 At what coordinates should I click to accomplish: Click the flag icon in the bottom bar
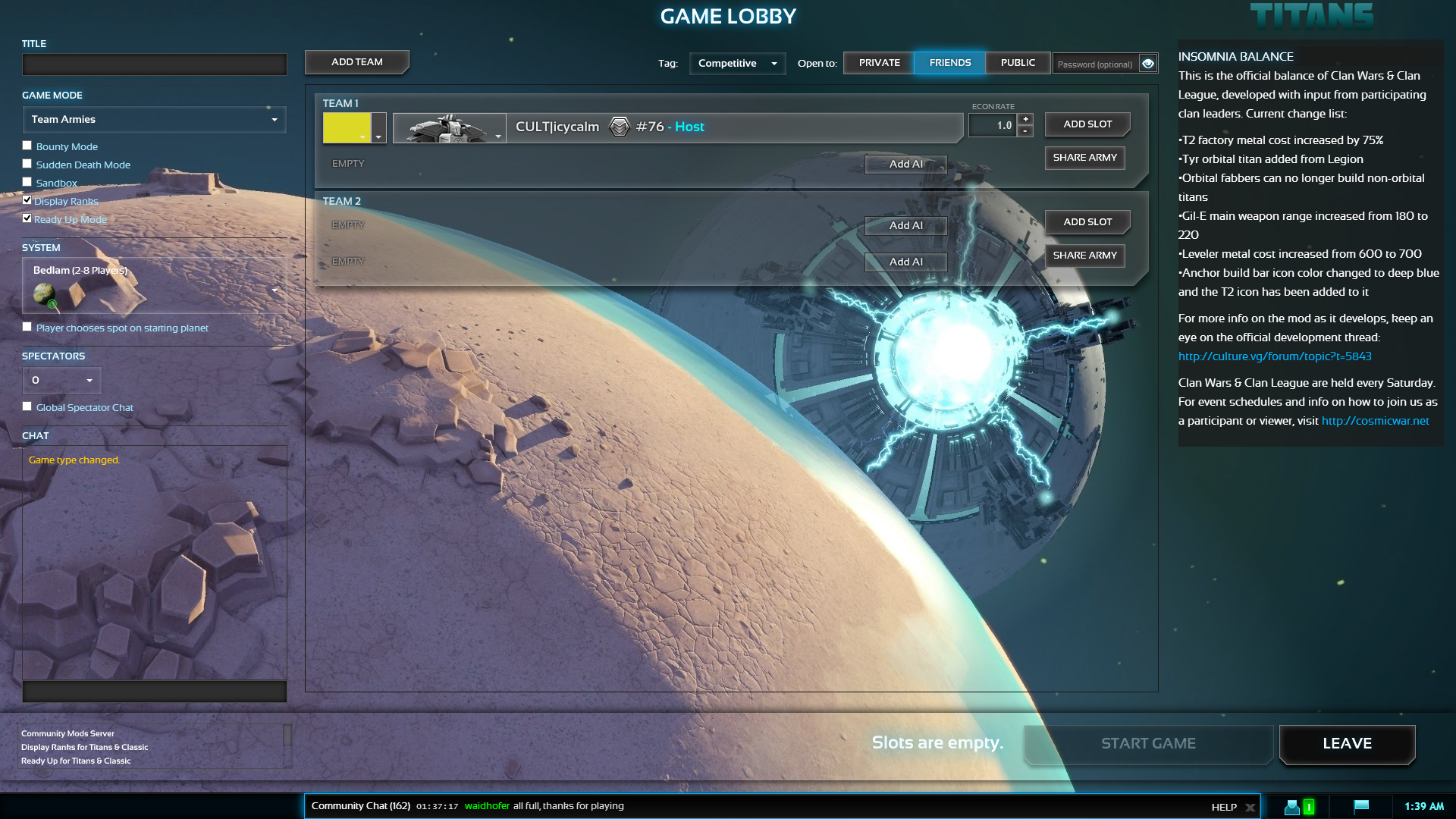tap(1361, 806)
